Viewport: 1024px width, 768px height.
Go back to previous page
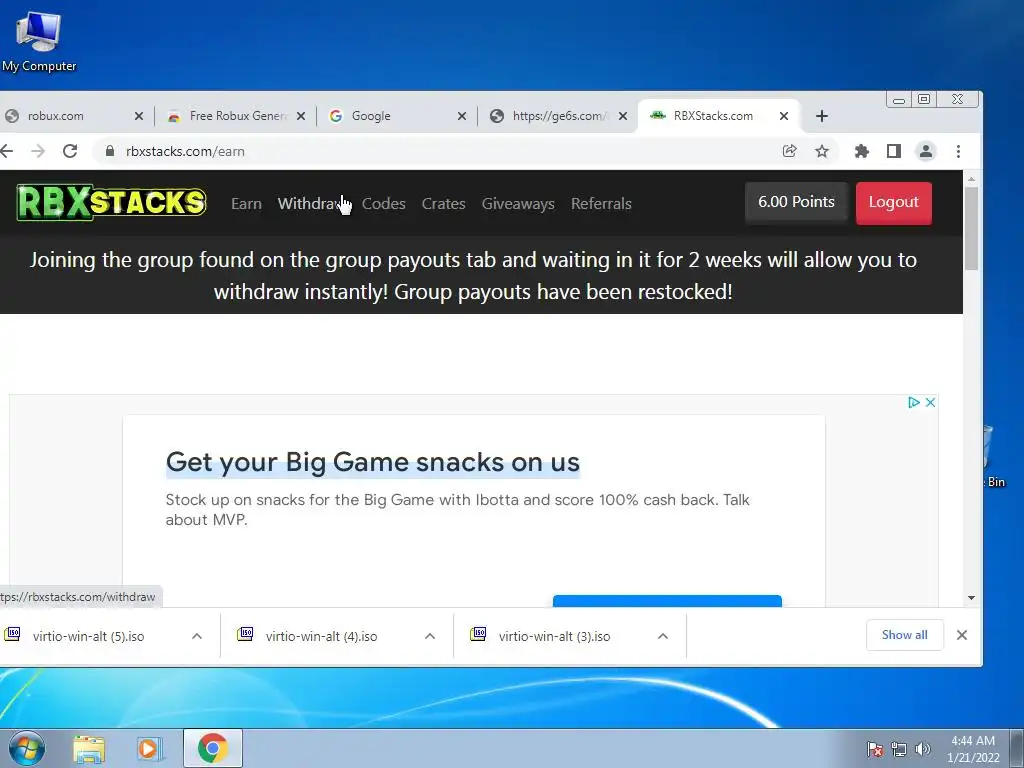[7, 152]
